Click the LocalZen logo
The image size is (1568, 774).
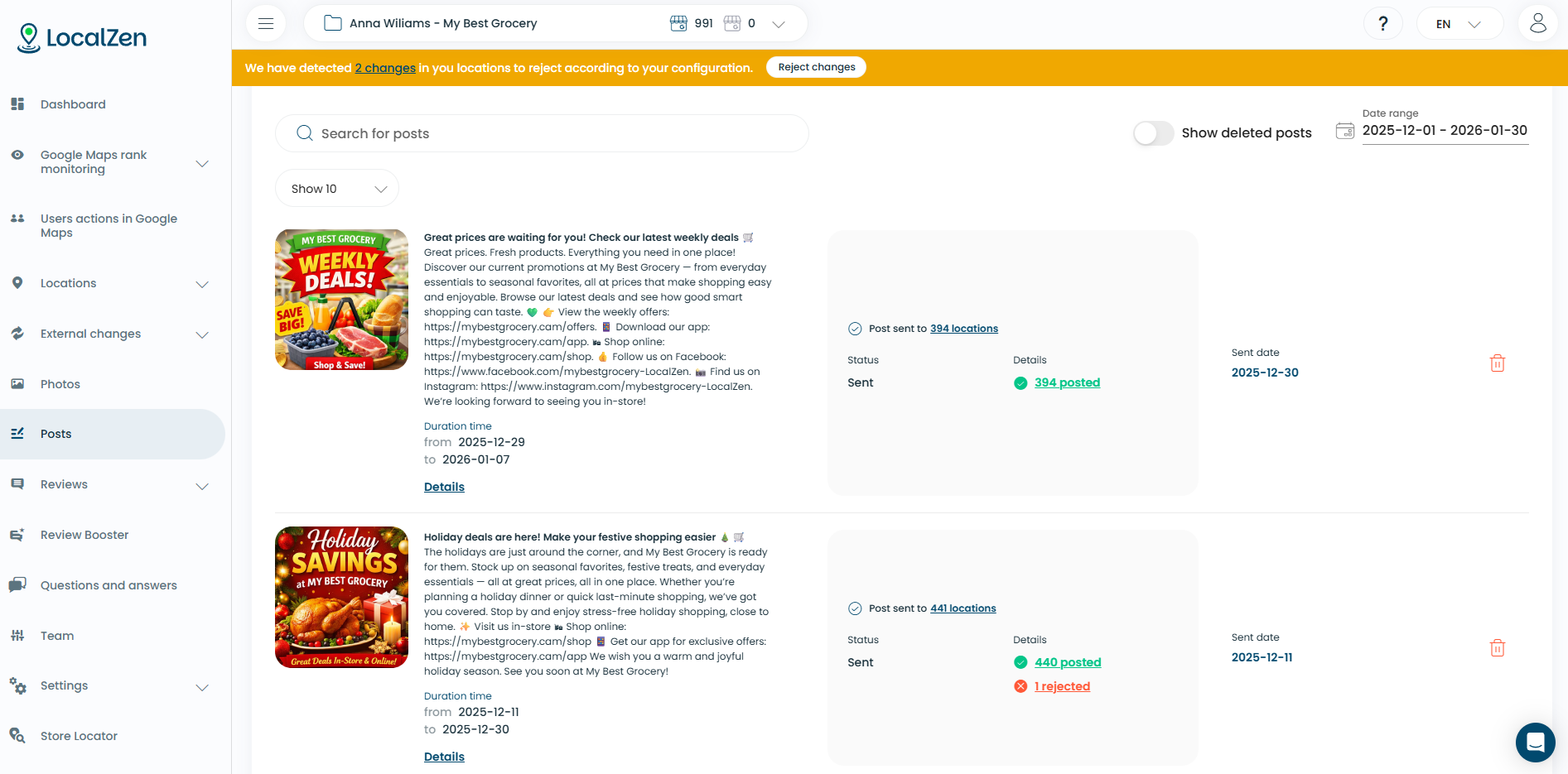pos(82,38)
